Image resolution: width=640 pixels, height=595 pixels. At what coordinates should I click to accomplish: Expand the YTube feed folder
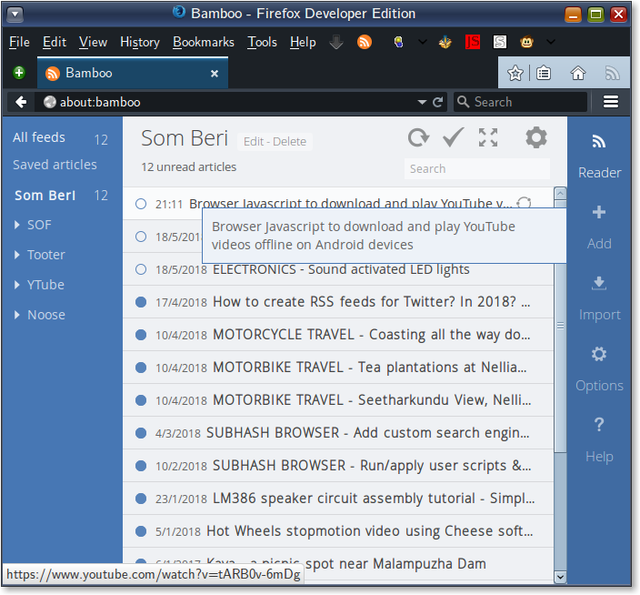(17, 285)
